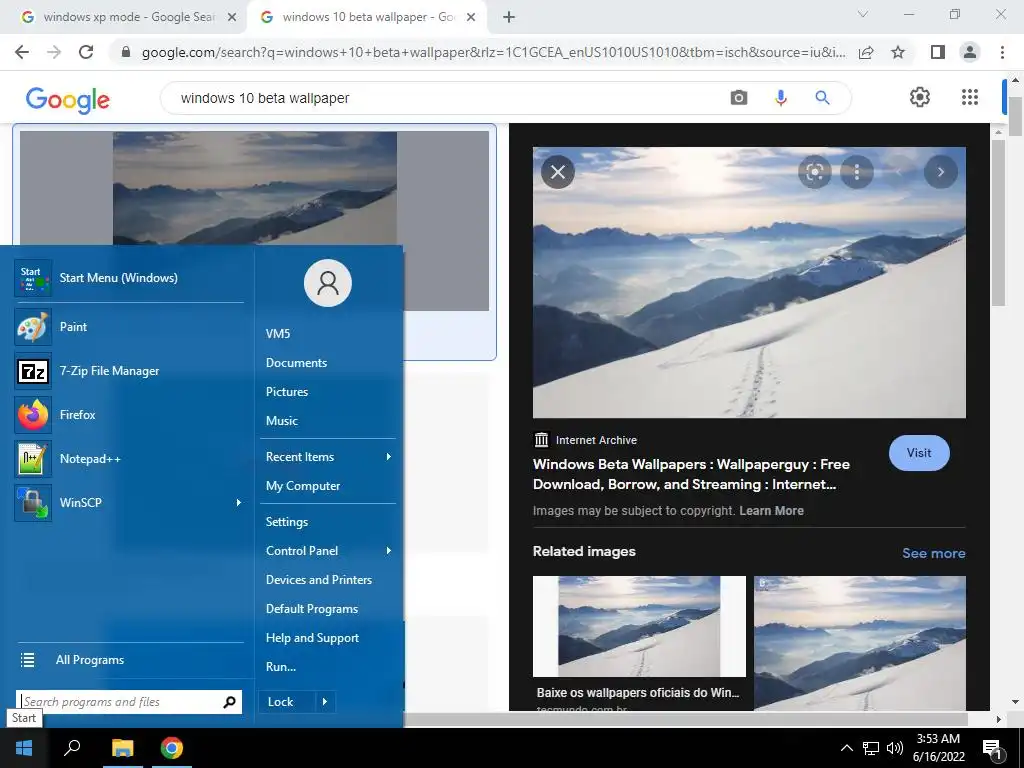This screenshot has width=1024, height=768.
Task: Open Devices and Printers
Action: point(319,580)
